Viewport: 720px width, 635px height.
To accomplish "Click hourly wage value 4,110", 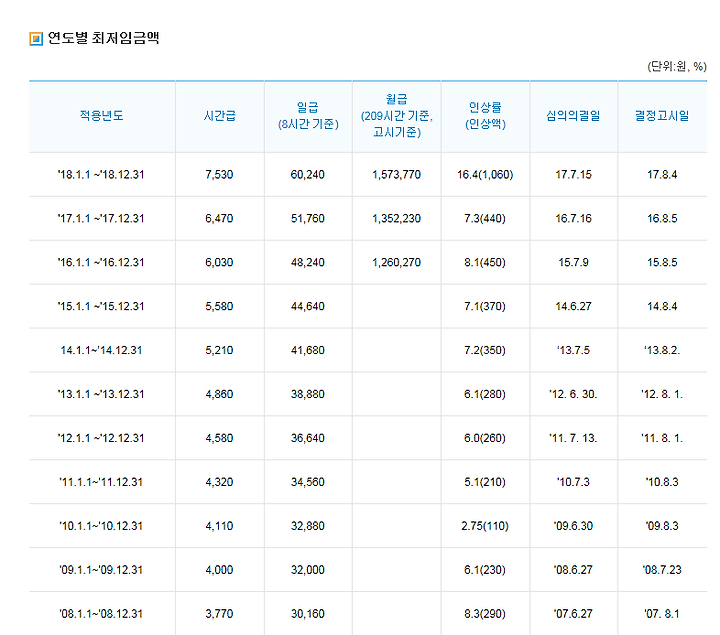I will [219, 526].
